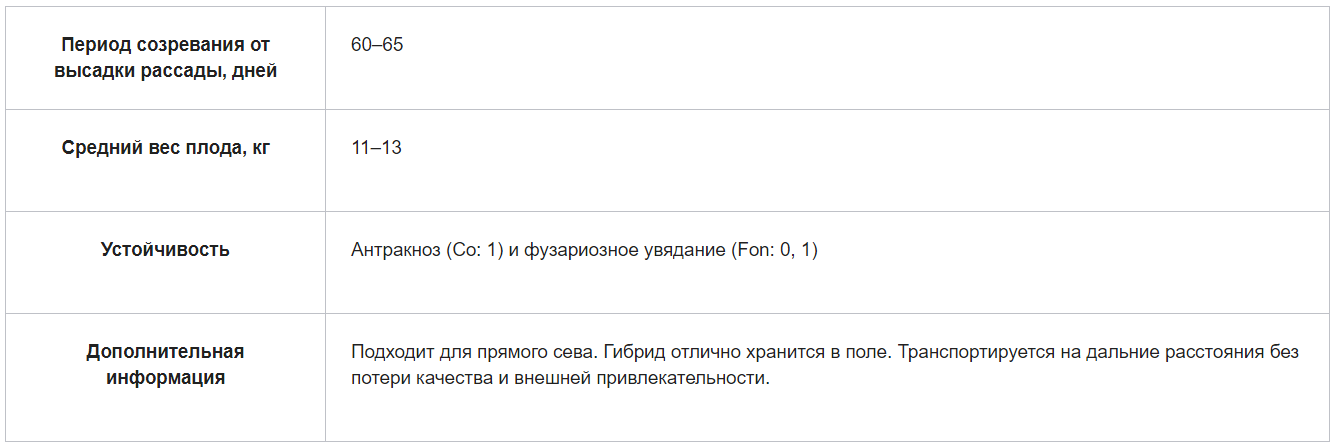Screen dimensions: 1335x446
Task: Click the word "информация" in header
Action: (x=165, y=378)
